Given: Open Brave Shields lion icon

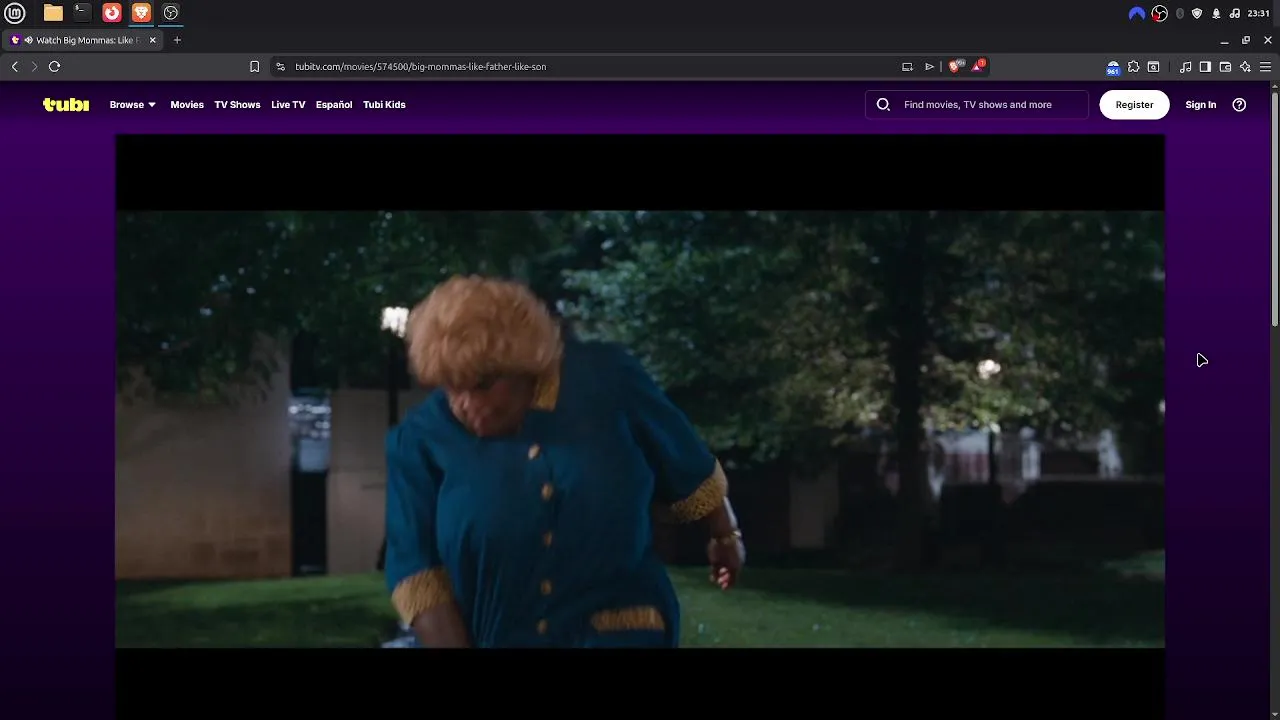Looking at the screenshot, I should click(x=955, y=66).
